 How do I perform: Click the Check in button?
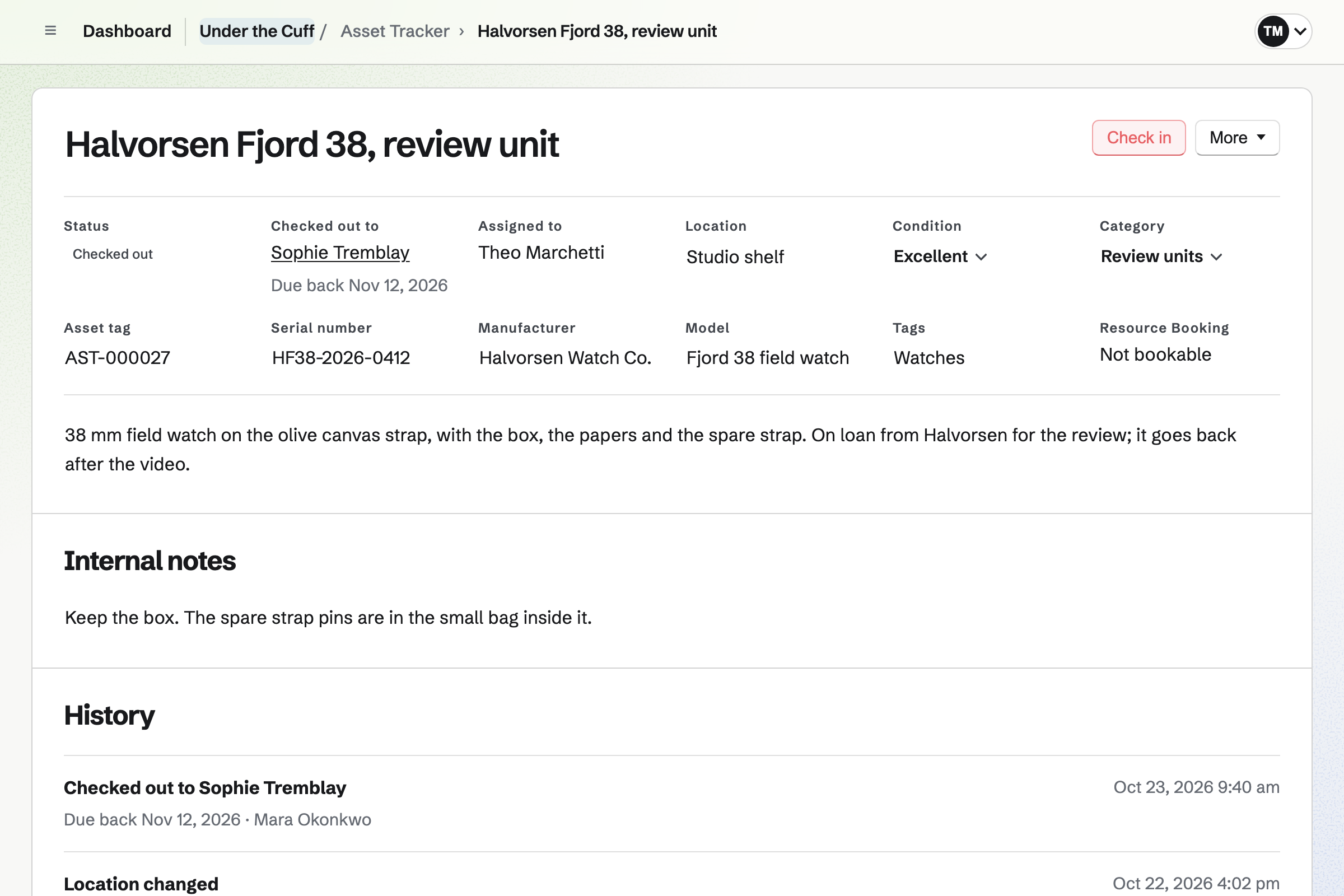tap(1138, 138)
